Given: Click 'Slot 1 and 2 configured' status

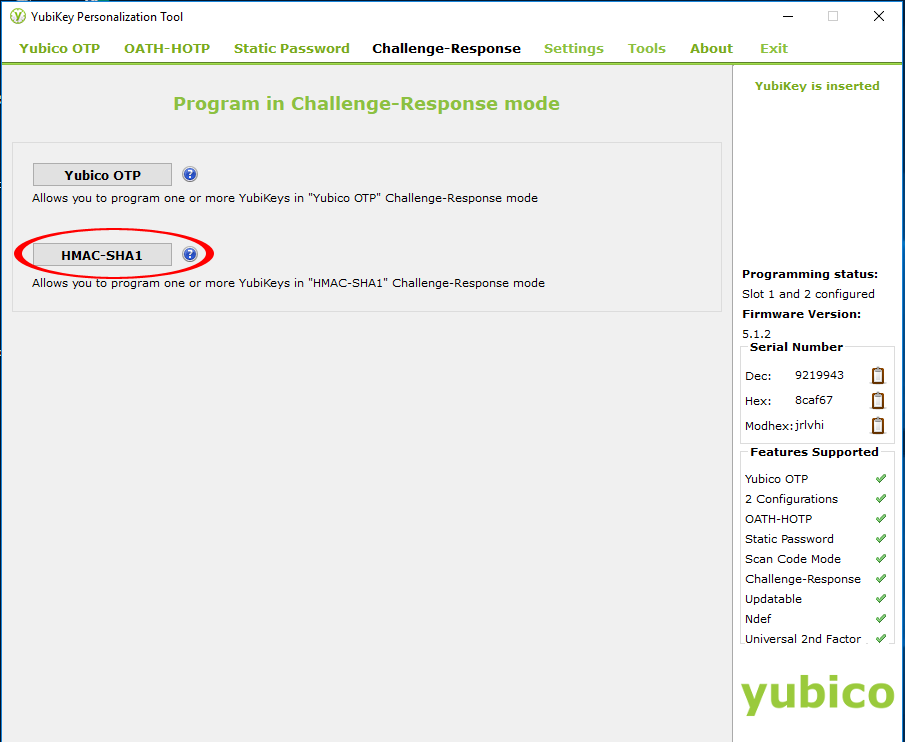Looking at the screenshot, I should 808,294.
